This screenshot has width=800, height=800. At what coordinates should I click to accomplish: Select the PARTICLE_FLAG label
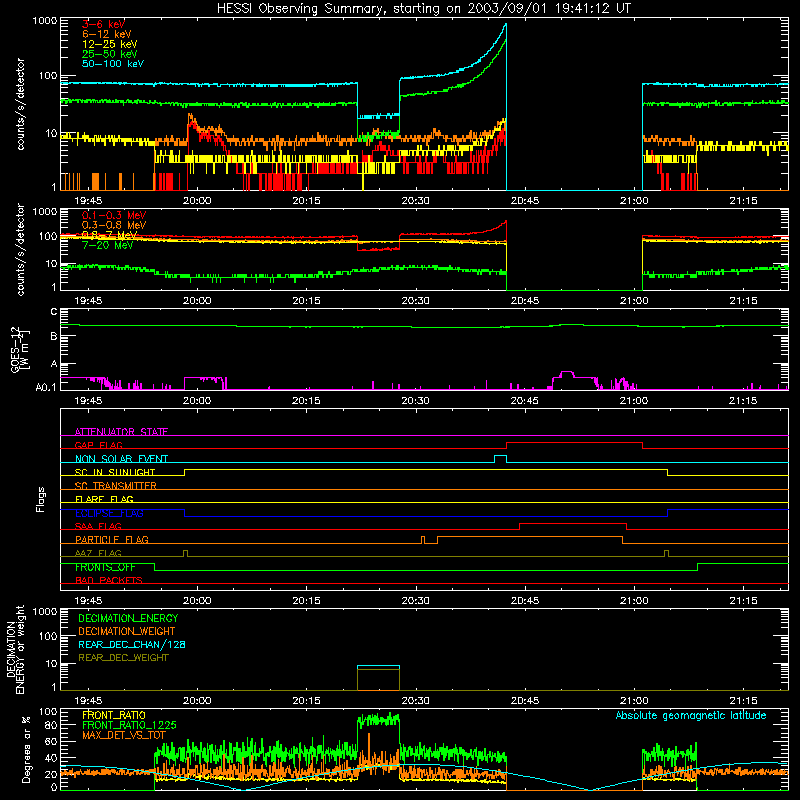tap(112, 540)
